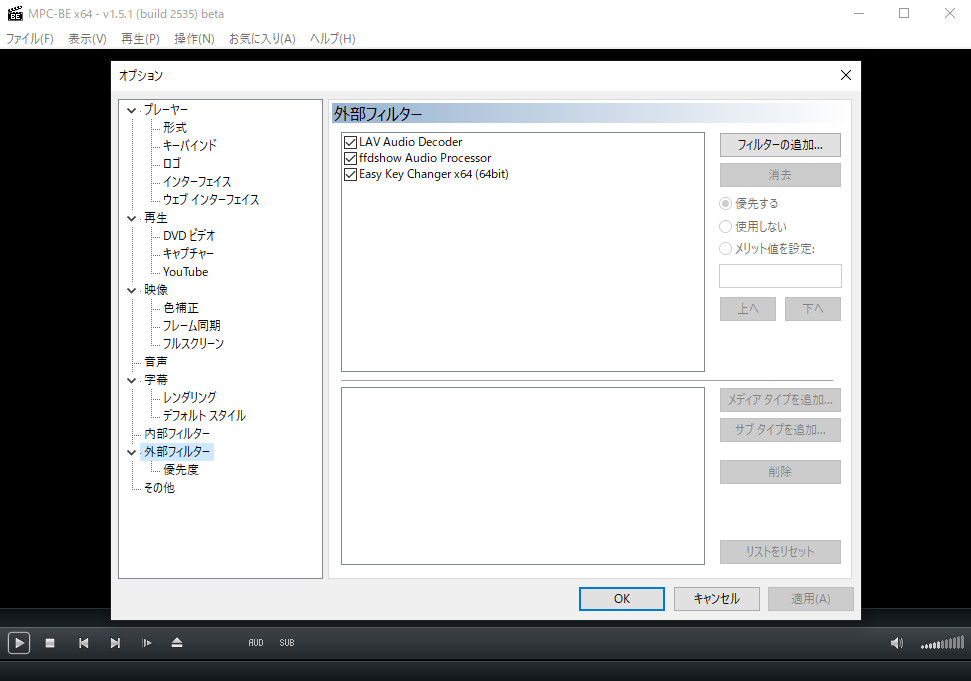The image size is (971, 681).
Task: Adjust the volume level slider
Action: (x=943, y=643)
